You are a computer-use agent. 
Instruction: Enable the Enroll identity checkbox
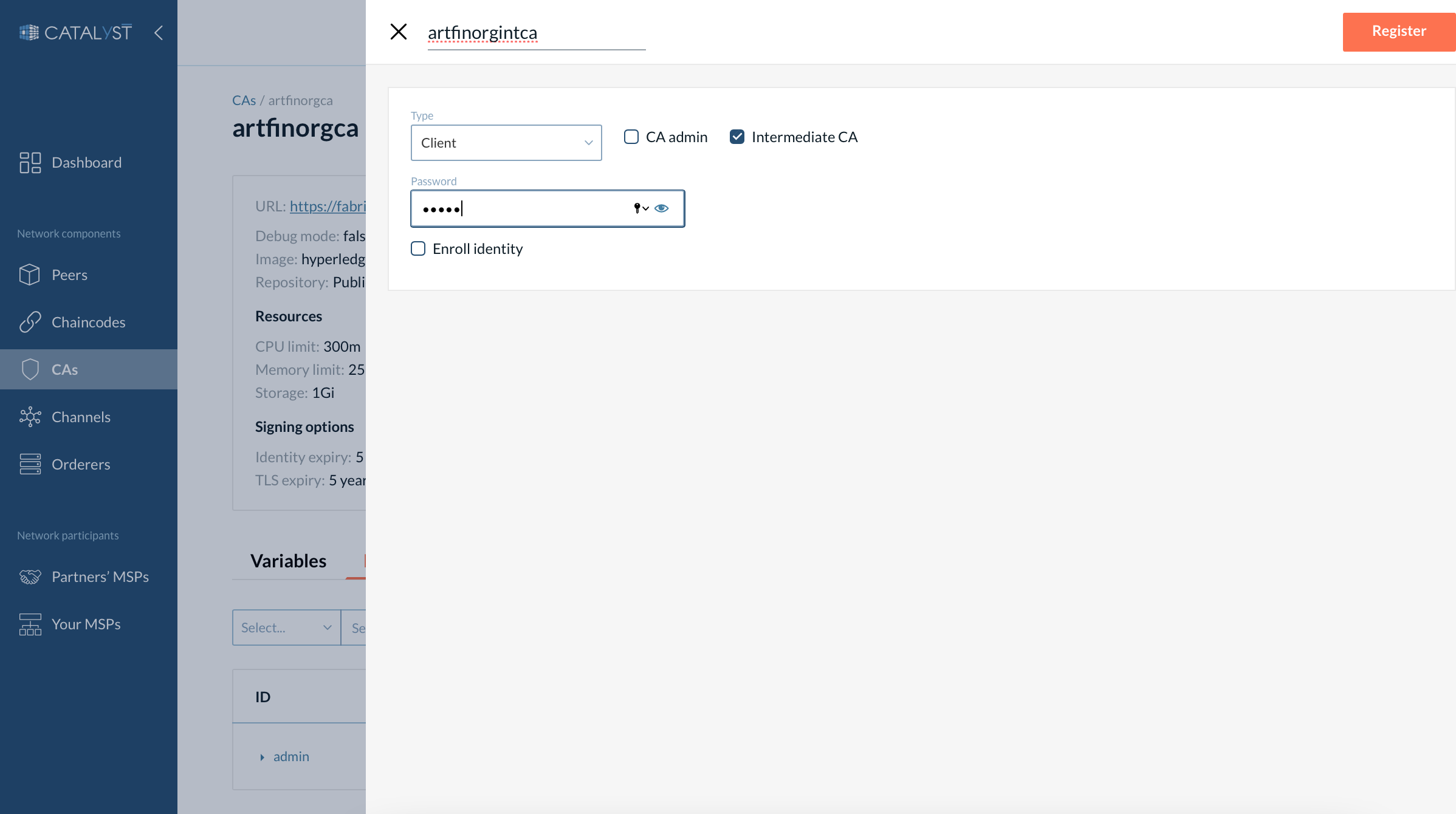tap(417, 248)
